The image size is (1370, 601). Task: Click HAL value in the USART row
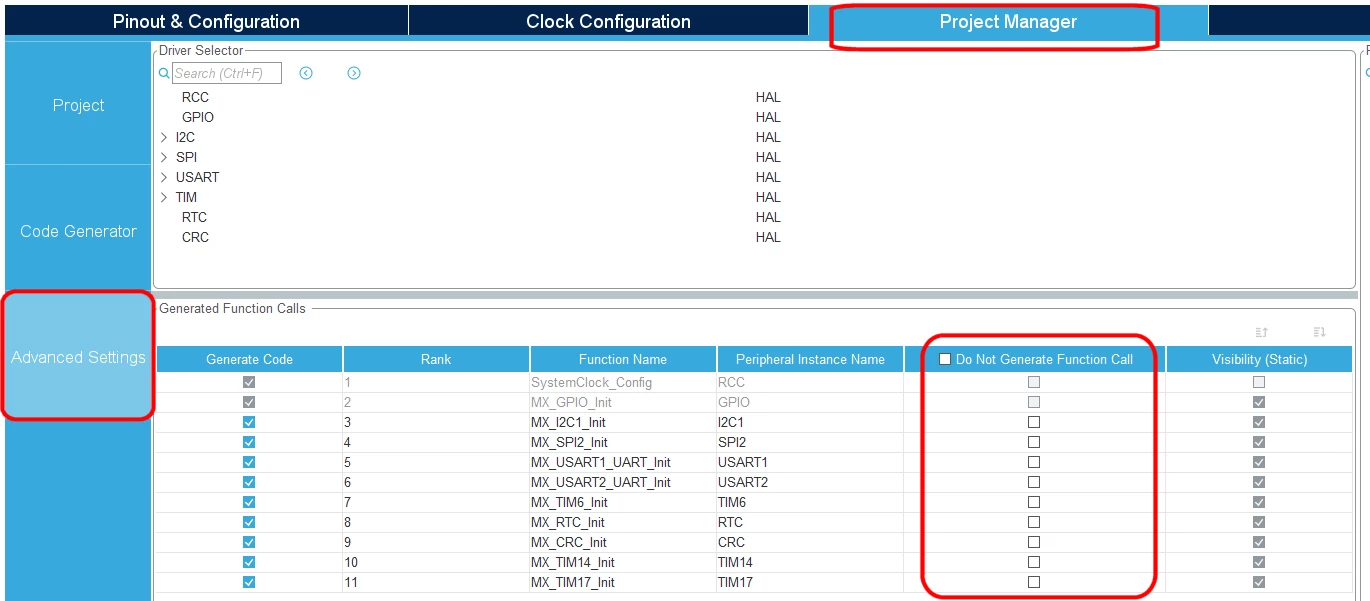(x=768, y=177)
